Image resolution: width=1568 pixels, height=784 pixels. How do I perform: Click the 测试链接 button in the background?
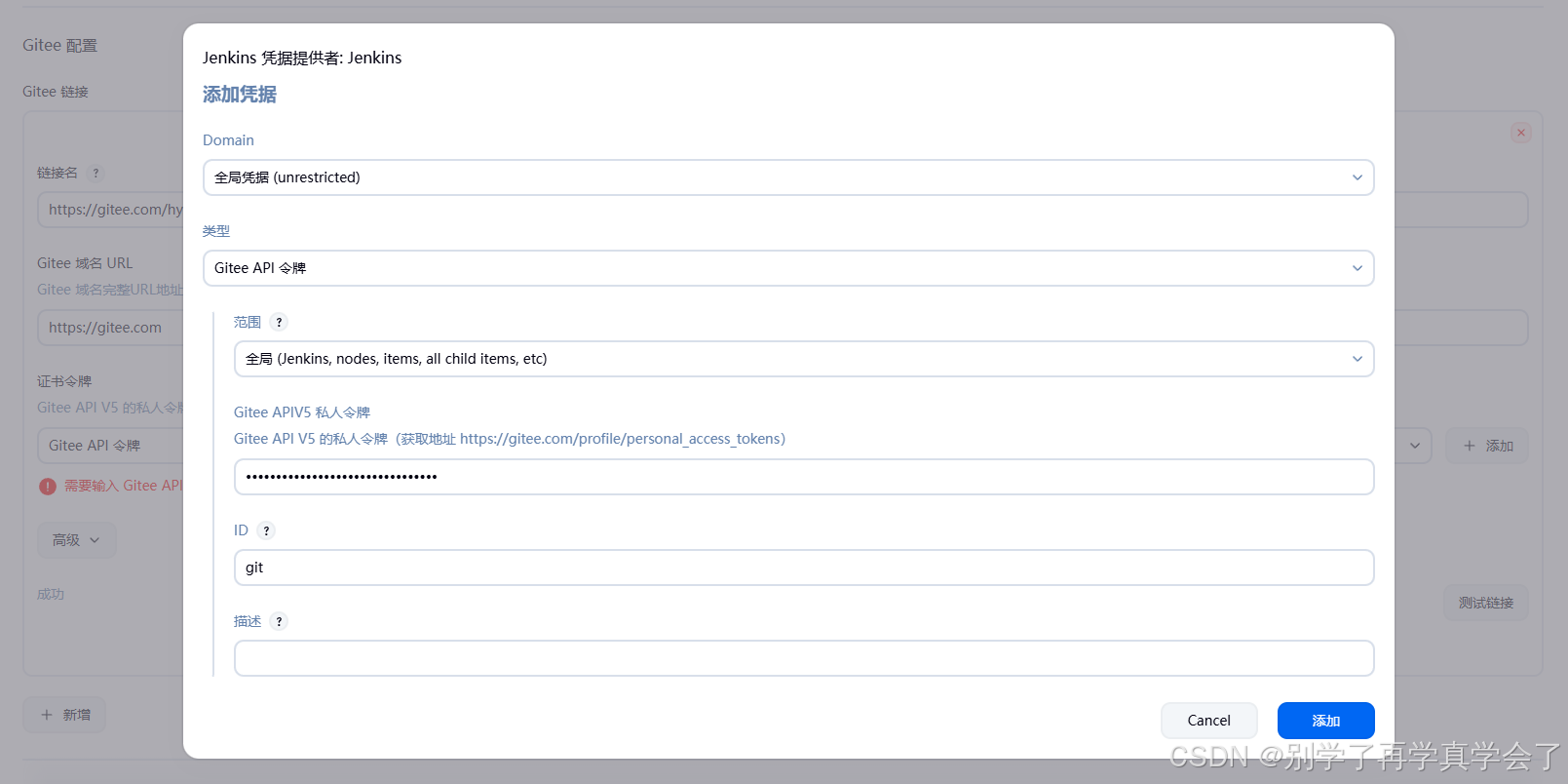coord(1486,603)
